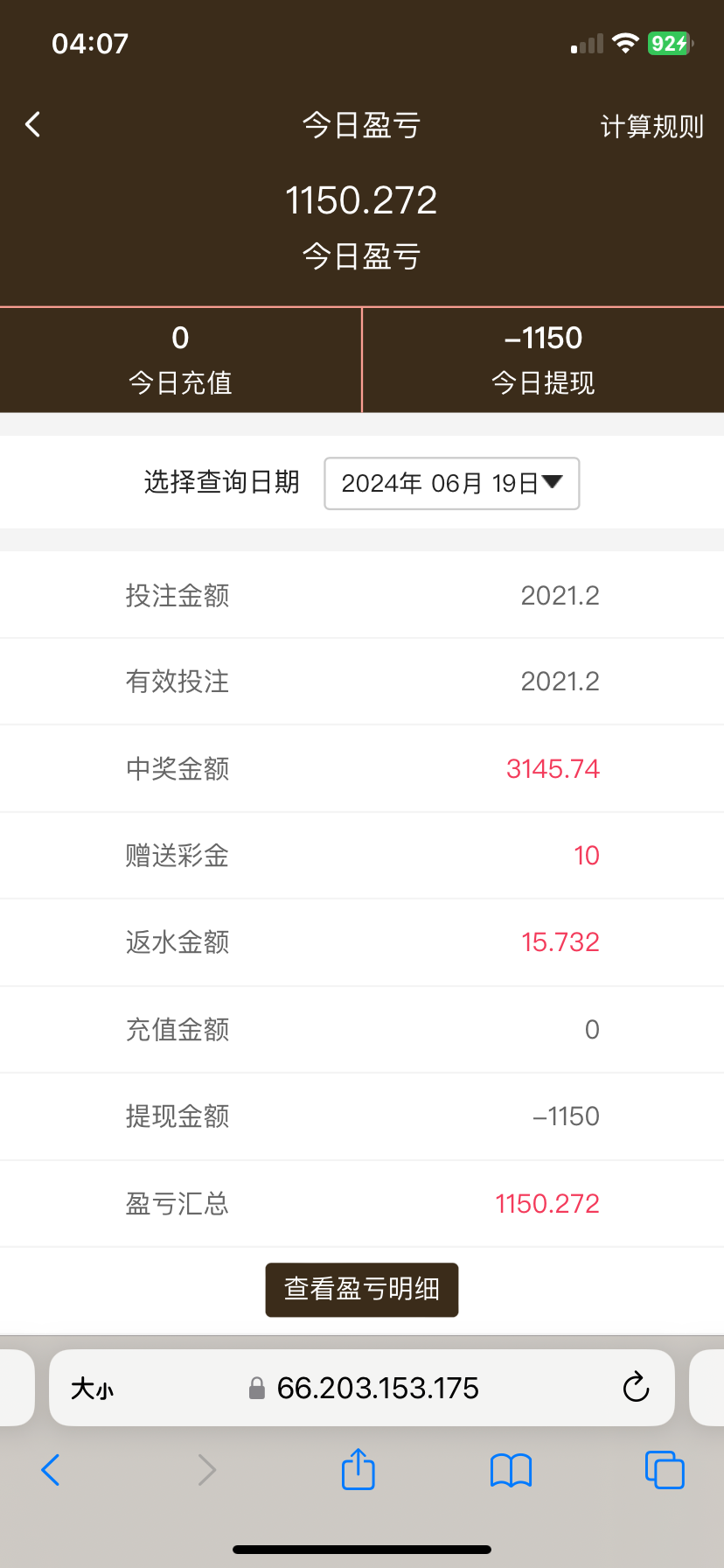Tap the home indicator bar at the bottom

coord(362,1549)
